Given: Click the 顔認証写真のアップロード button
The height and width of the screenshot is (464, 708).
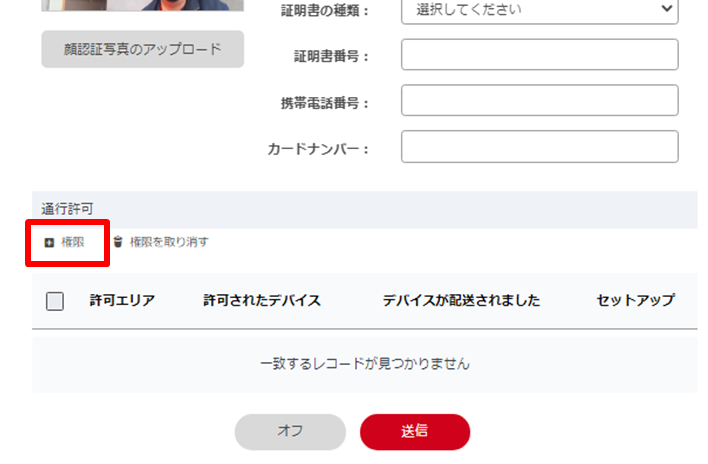Looking at the screenshot, I should 143,49.
